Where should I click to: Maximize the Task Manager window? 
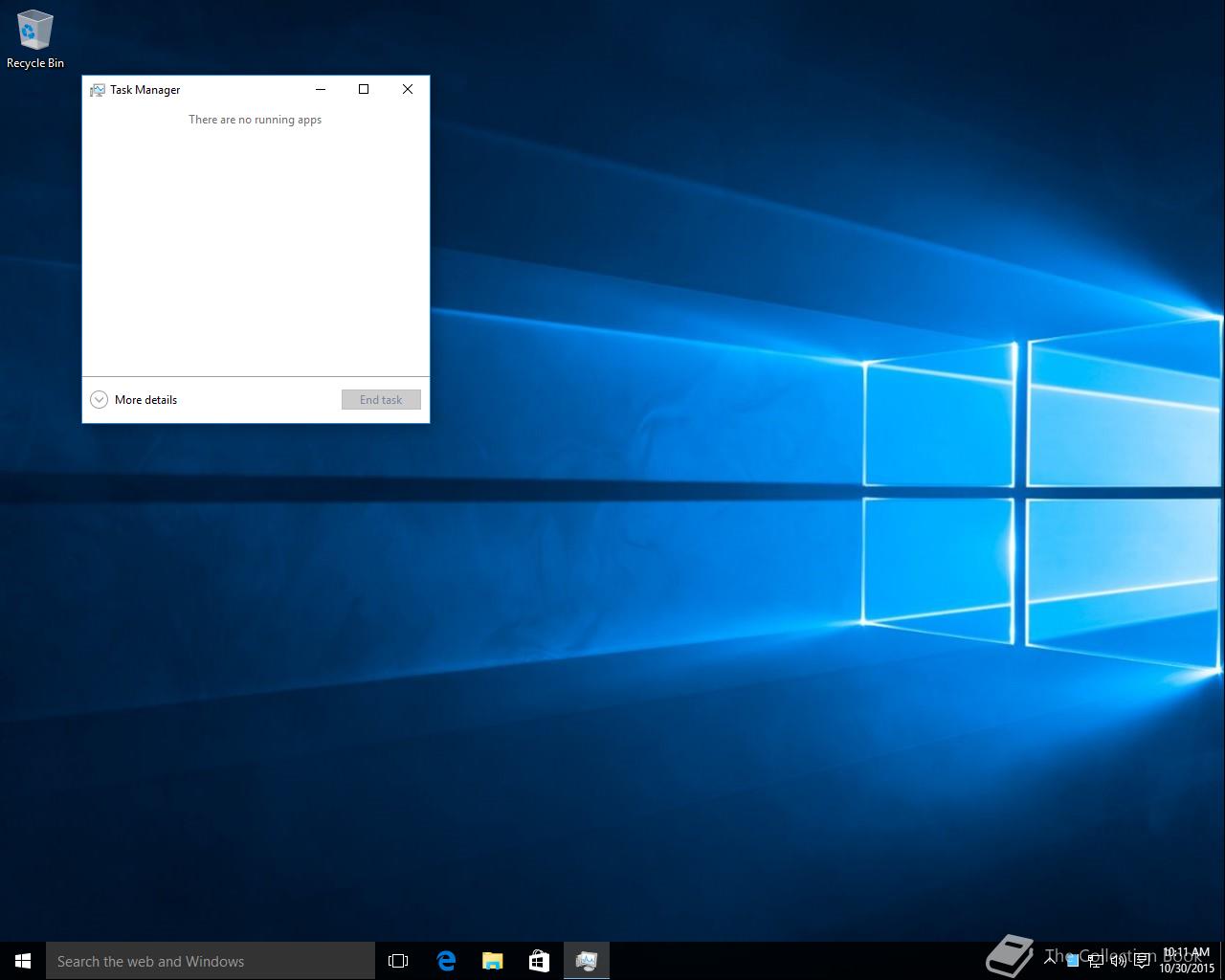364,89
